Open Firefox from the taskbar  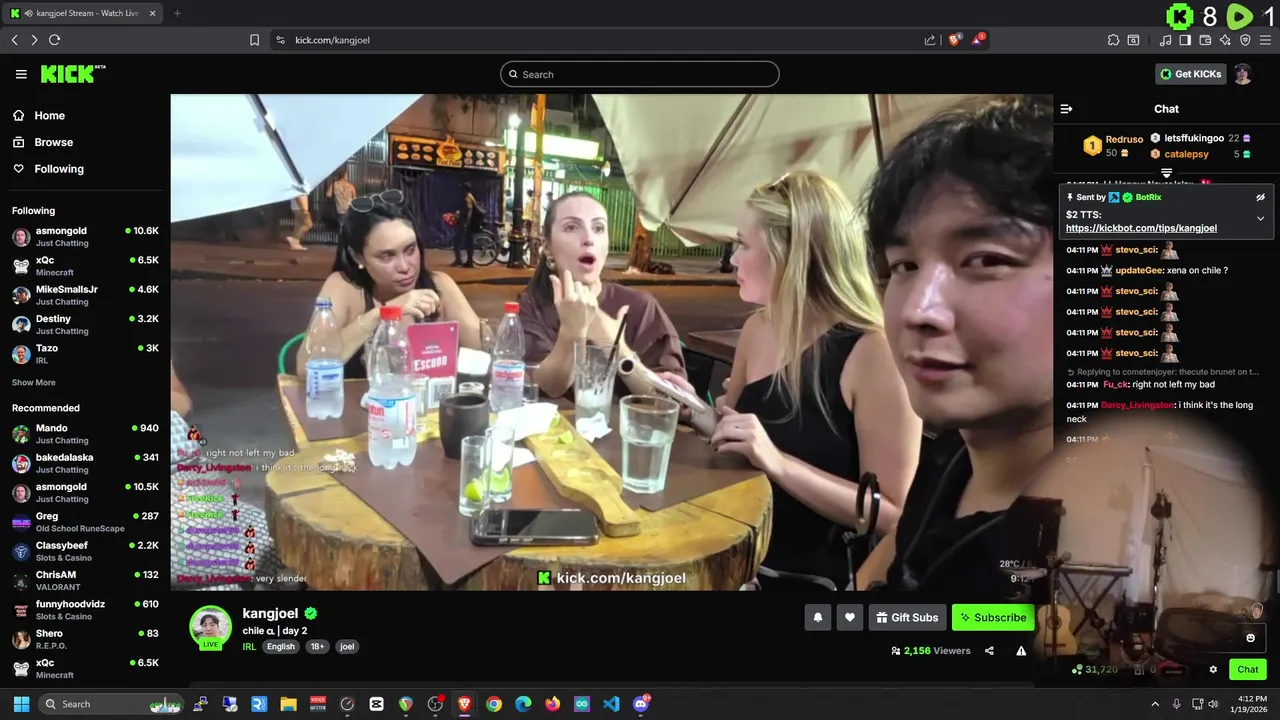552,704
